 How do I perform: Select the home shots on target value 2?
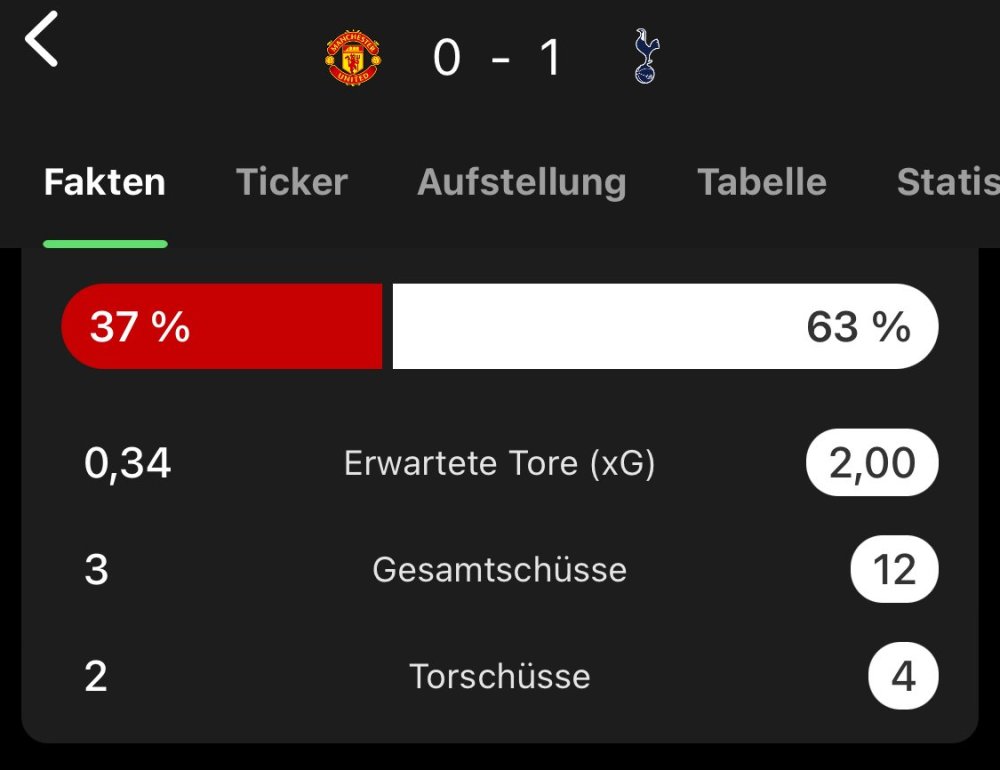point(96,676)
